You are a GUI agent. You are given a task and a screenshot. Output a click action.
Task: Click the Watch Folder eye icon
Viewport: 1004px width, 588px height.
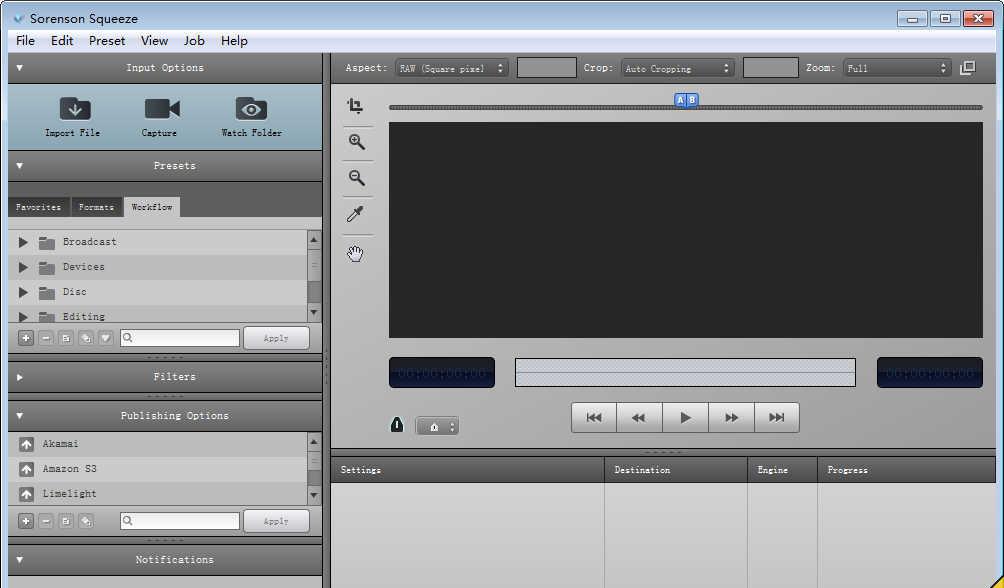tap(251, 109)
